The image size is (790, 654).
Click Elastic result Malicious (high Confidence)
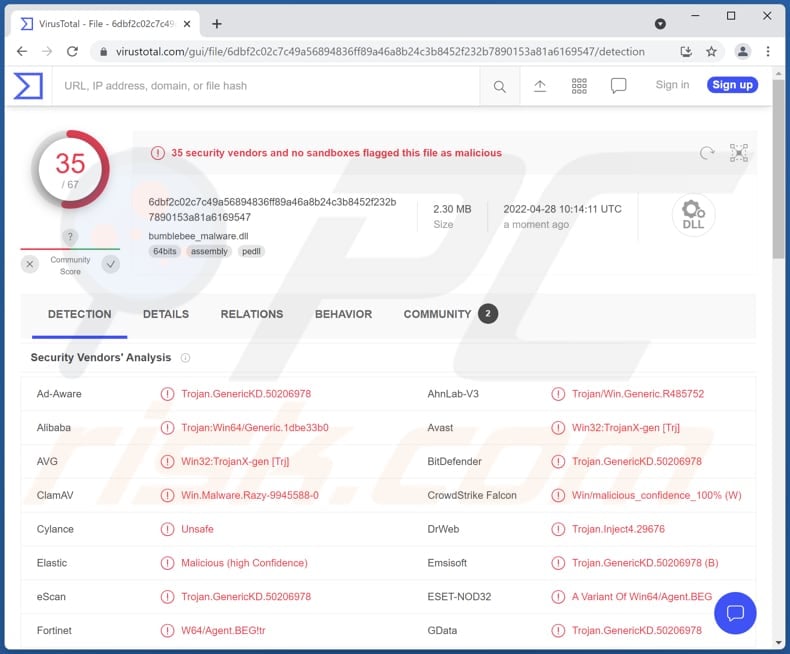point(244,563)
